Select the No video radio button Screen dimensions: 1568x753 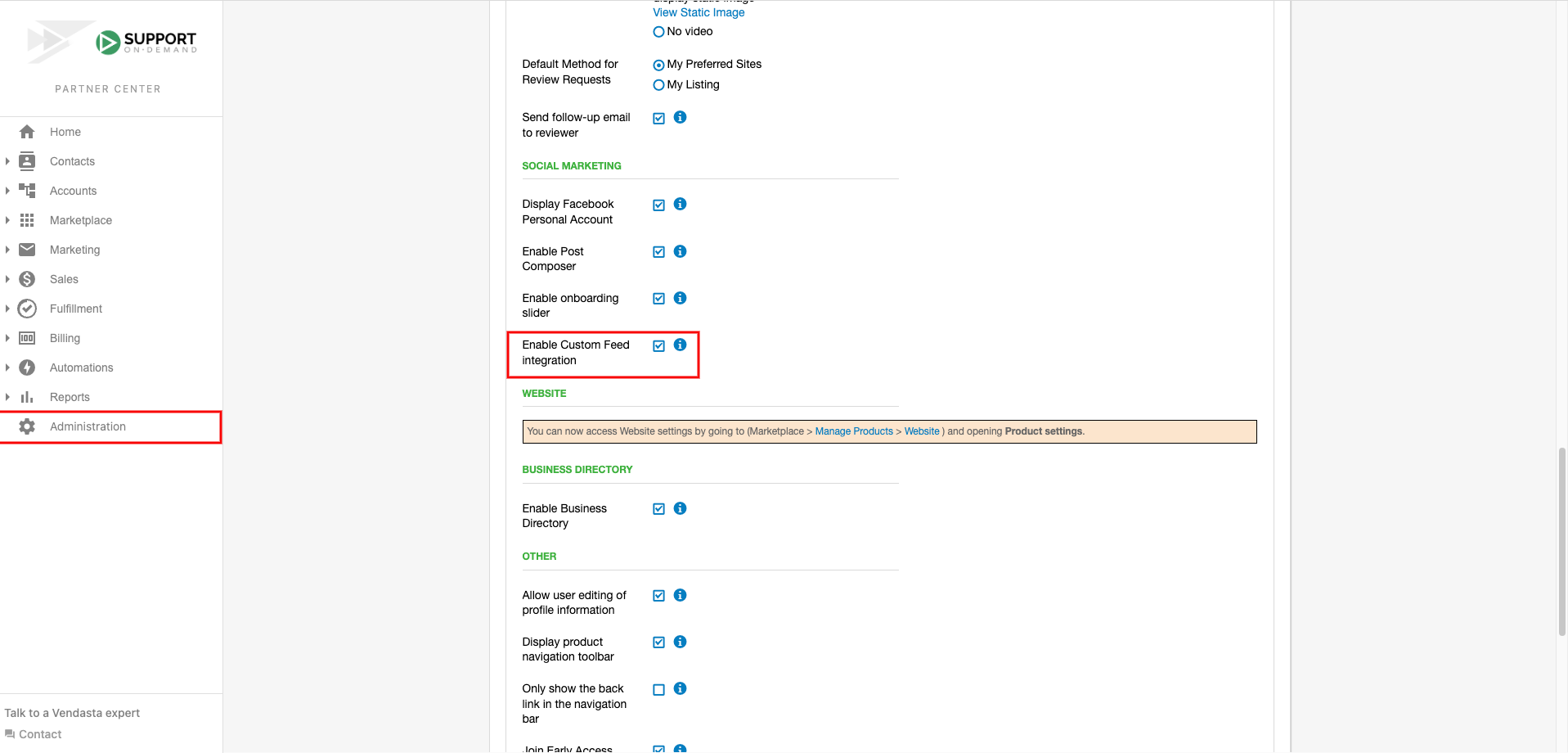click(658, 32)
